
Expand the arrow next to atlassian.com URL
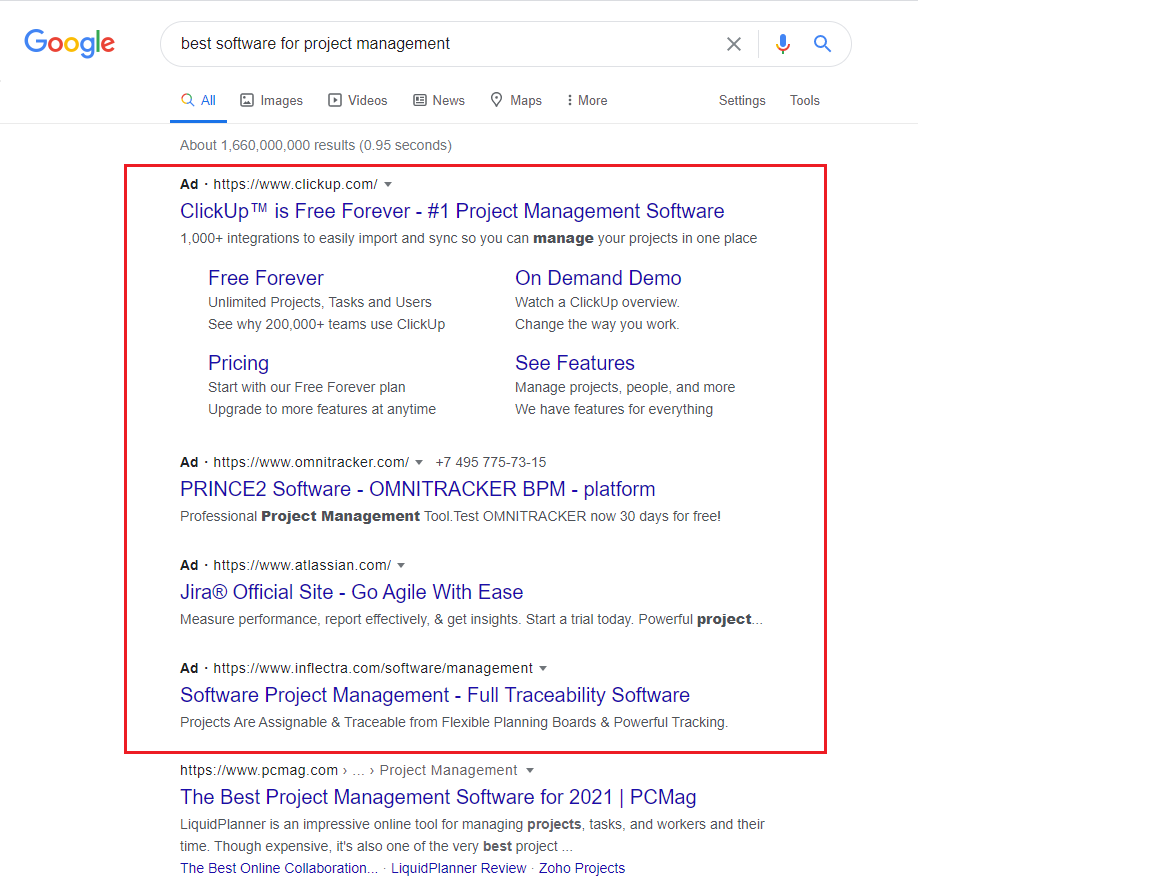pos(401,565)
